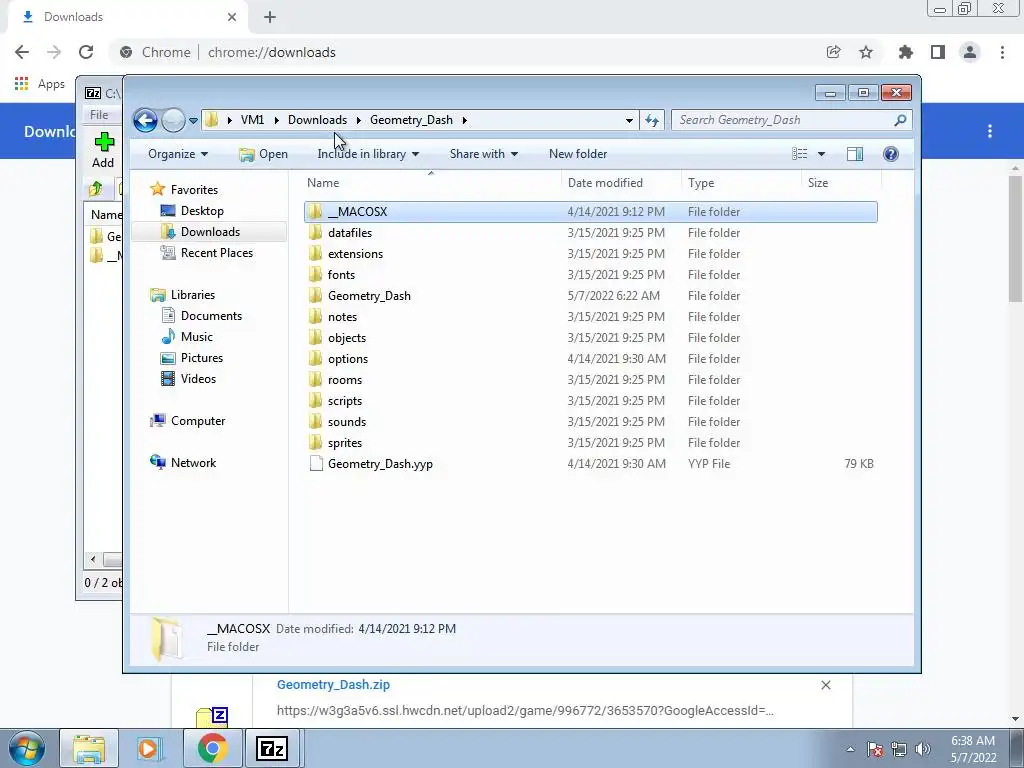Open recent locations dropdown beside navigation arrows
The height and width of the screenshot is (768, 1024).
point(193,121)
